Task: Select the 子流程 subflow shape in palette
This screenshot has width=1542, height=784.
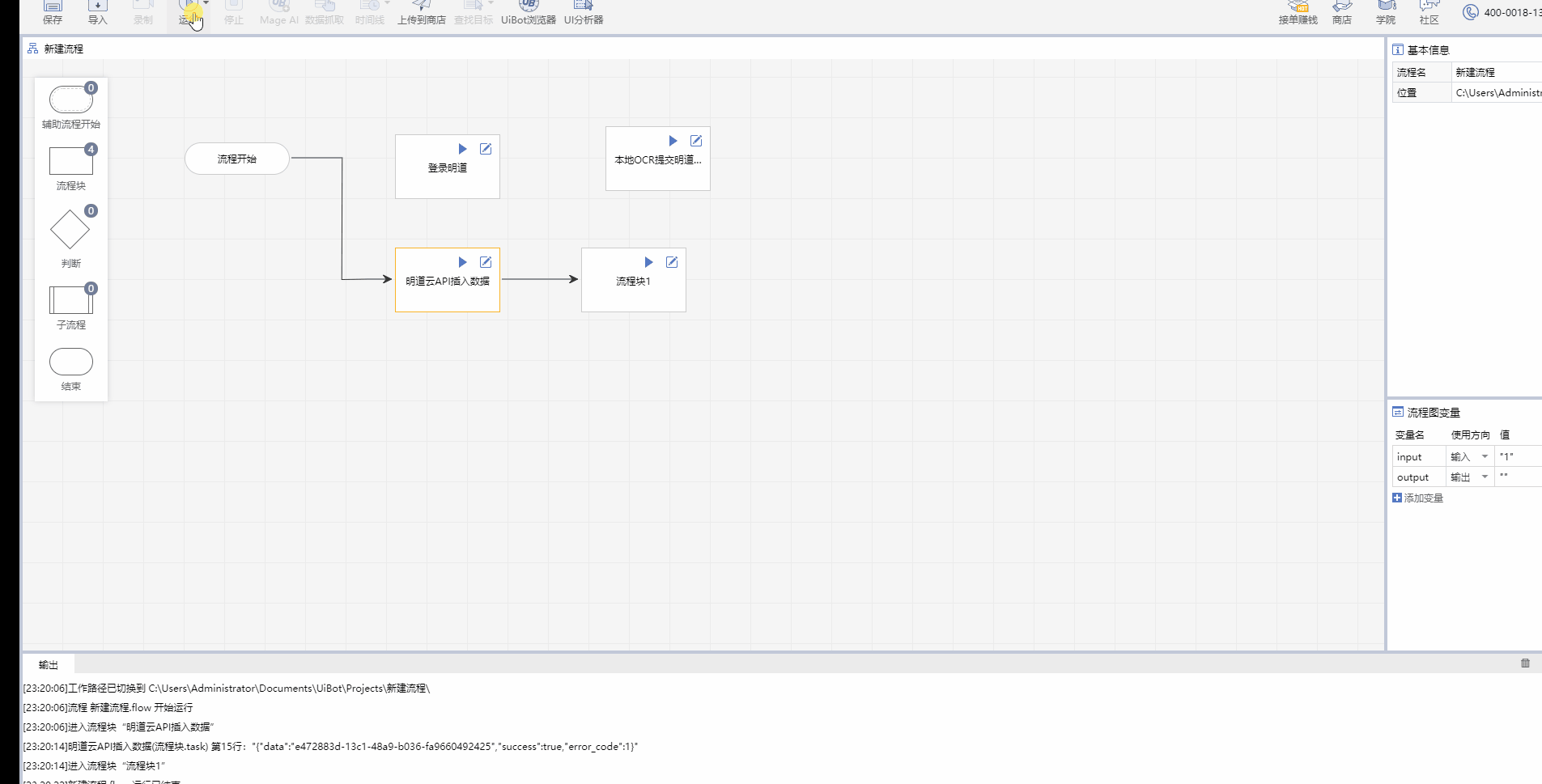Action: click(x=71, y=300)
